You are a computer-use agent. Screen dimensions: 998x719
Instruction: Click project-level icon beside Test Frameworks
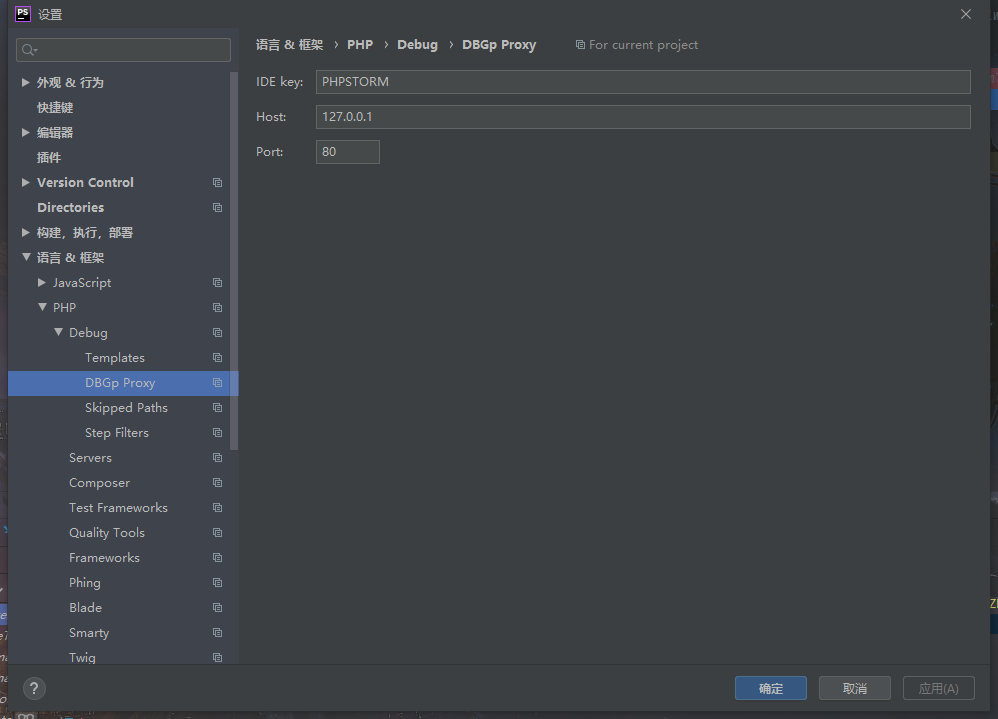217,508
